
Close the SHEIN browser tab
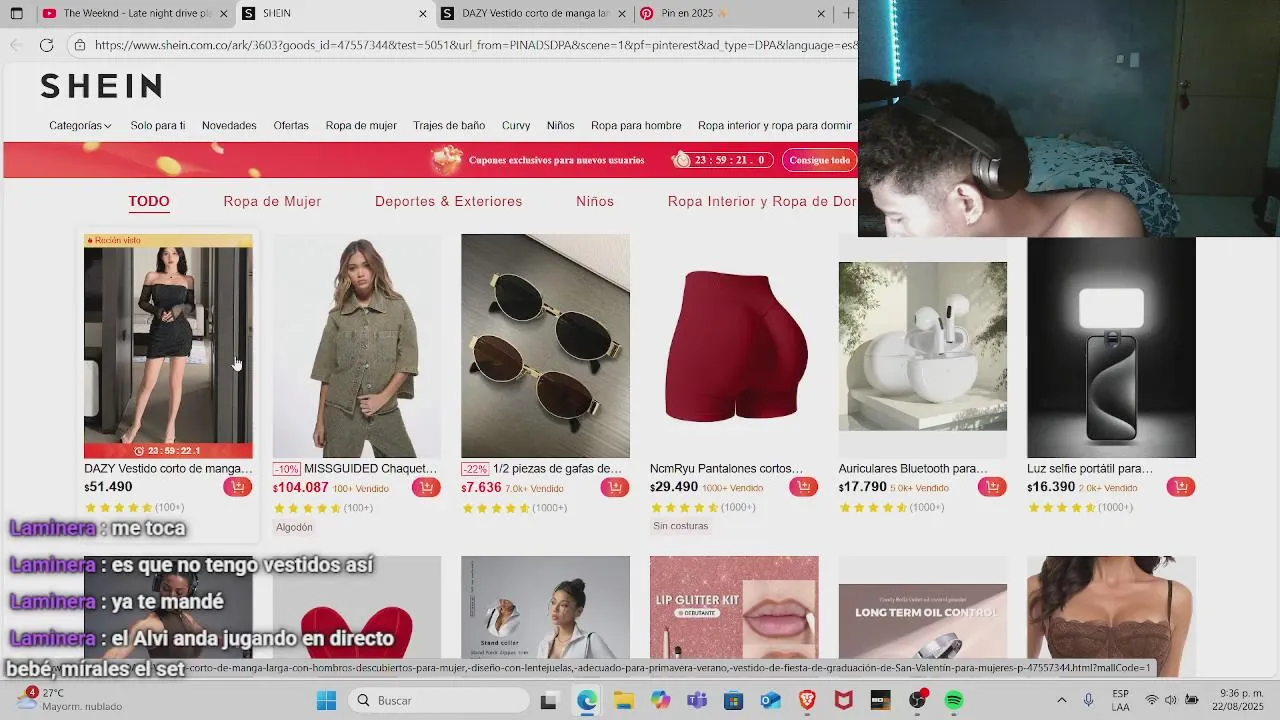point(422,13)
